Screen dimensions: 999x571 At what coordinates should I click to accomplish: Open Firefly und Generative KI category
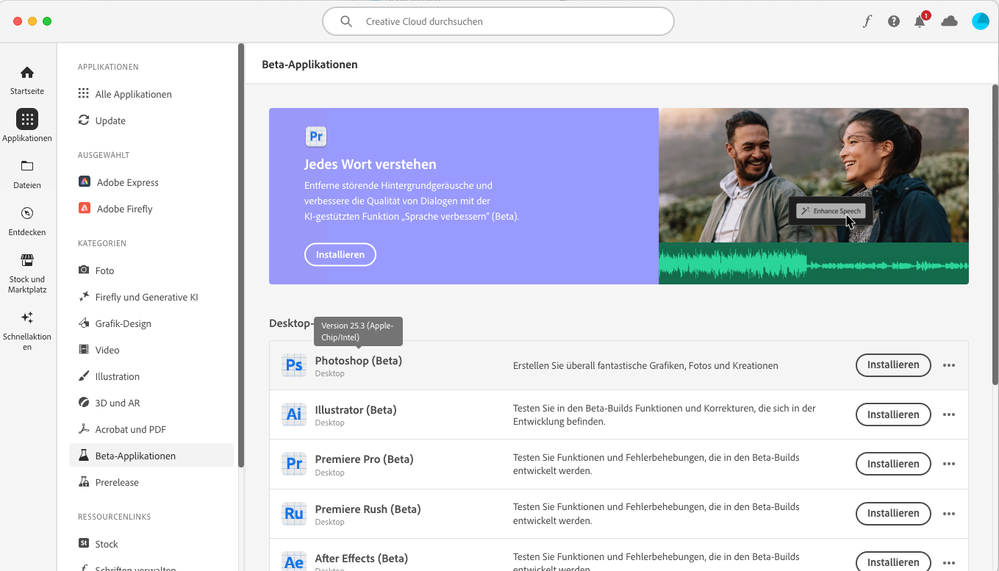pos(151,297)
